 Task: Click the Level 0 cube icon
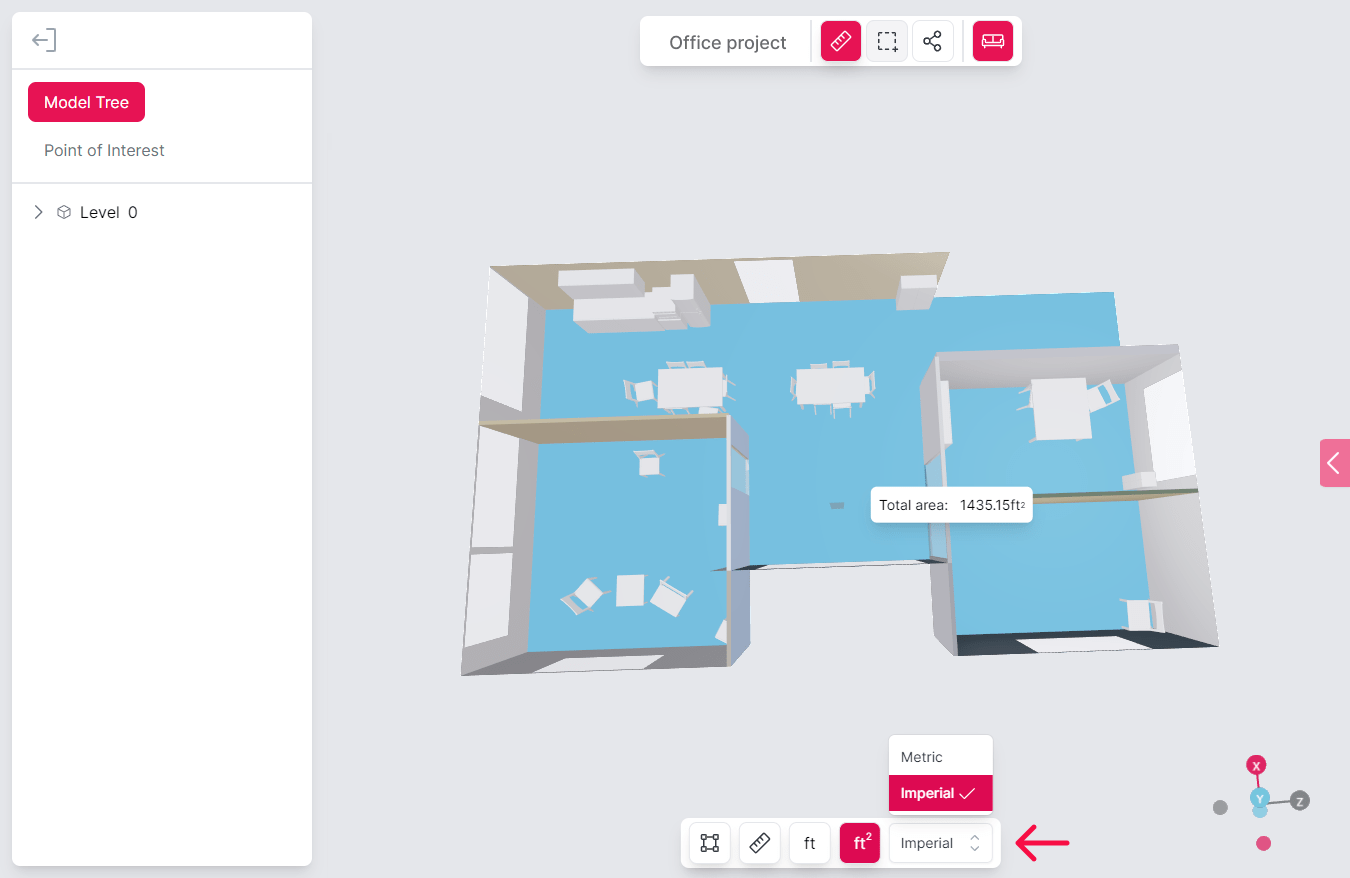click(63, 211)
